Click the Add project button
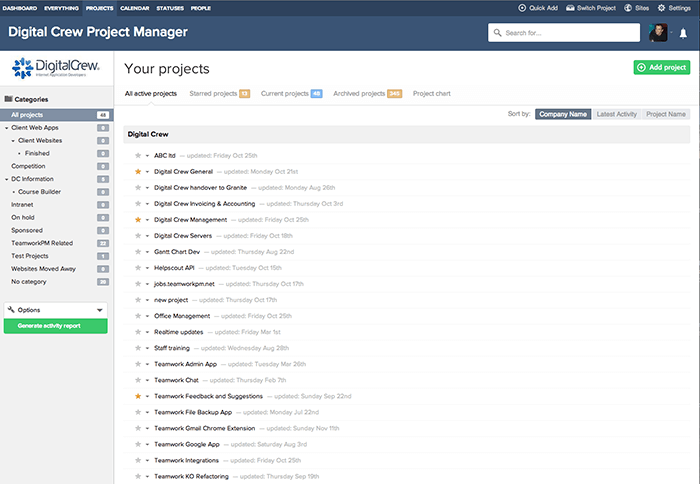This screenshot has width=700, height=484. click(662, 67)
